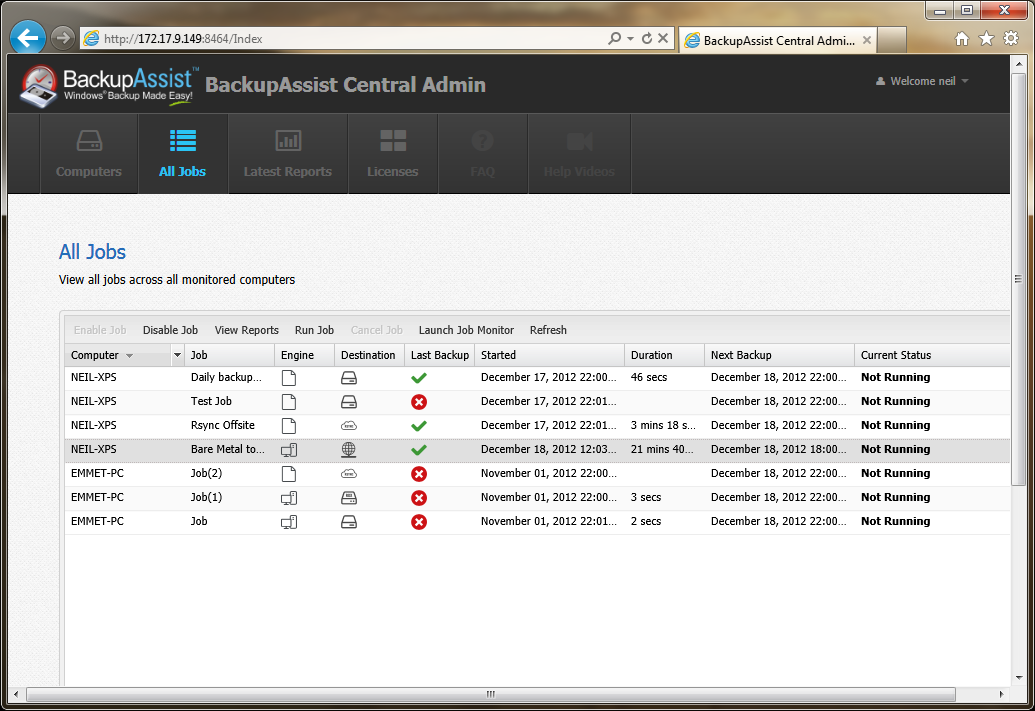Select the 'Job(2)' name cell
This screenshot has height=711, width=1035.
click(230, 474)
